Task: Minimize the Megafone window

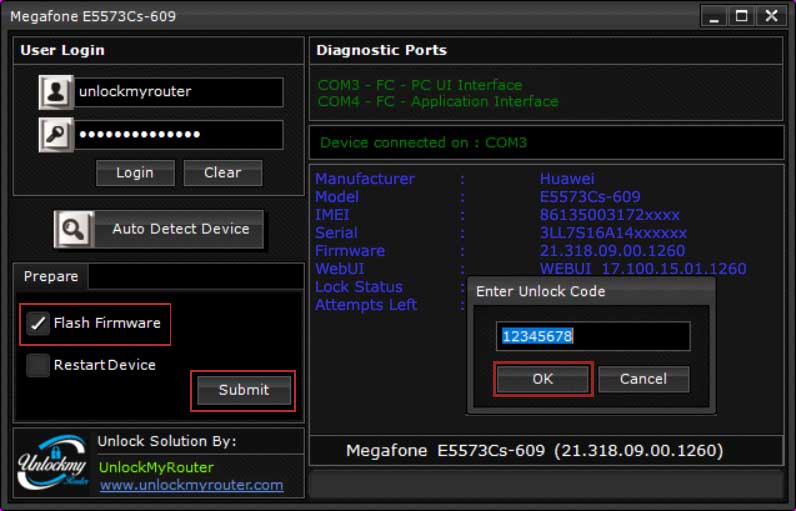Action: [x=714, y=17]
